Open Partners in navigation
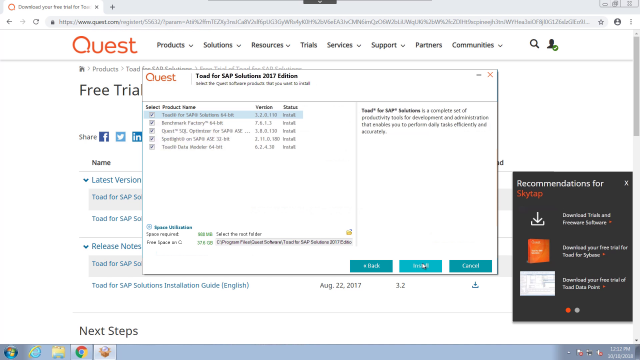The image size is (640, 360). click(x=429, y=45)
